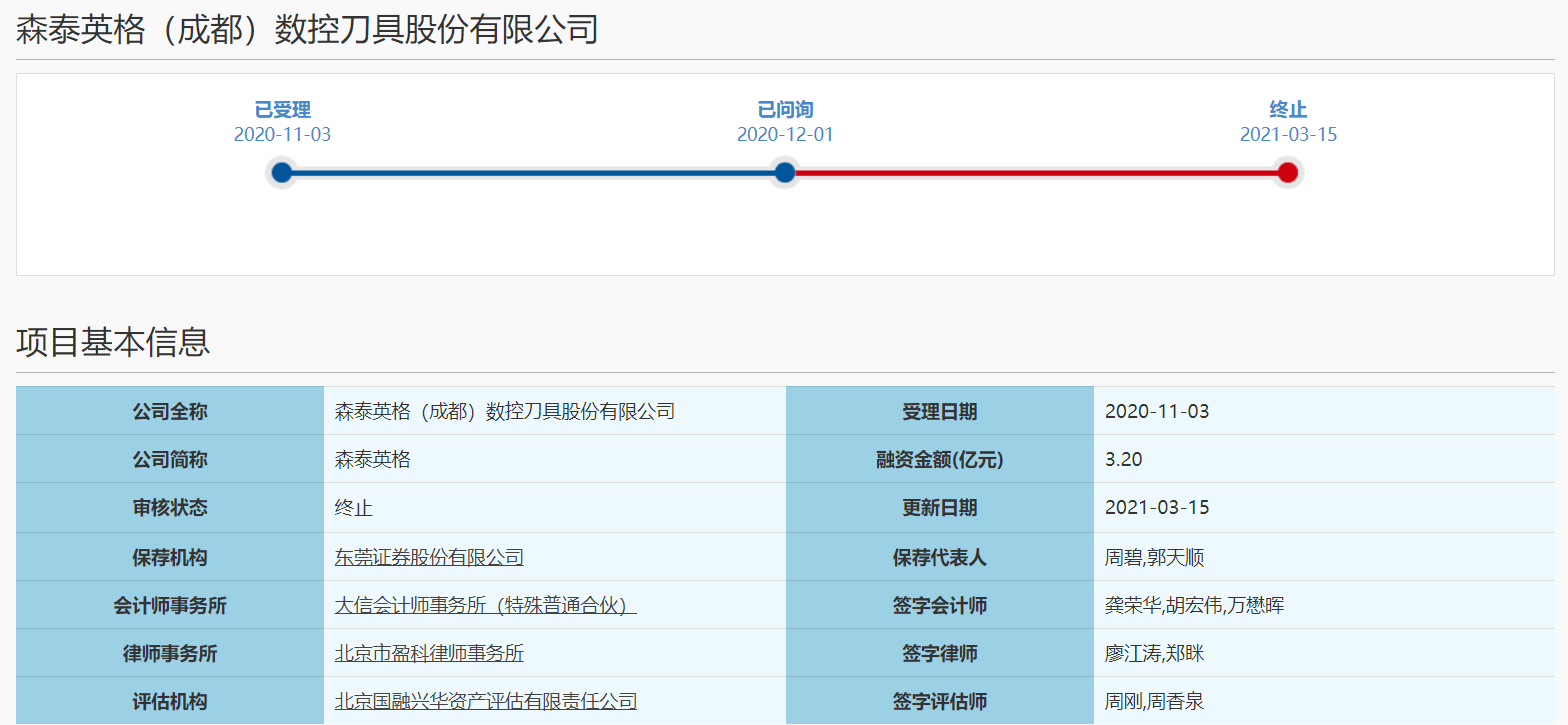Click the 已受理 timeline dot
This screenshot has width=1568, height=725.
tap(282, 173)
